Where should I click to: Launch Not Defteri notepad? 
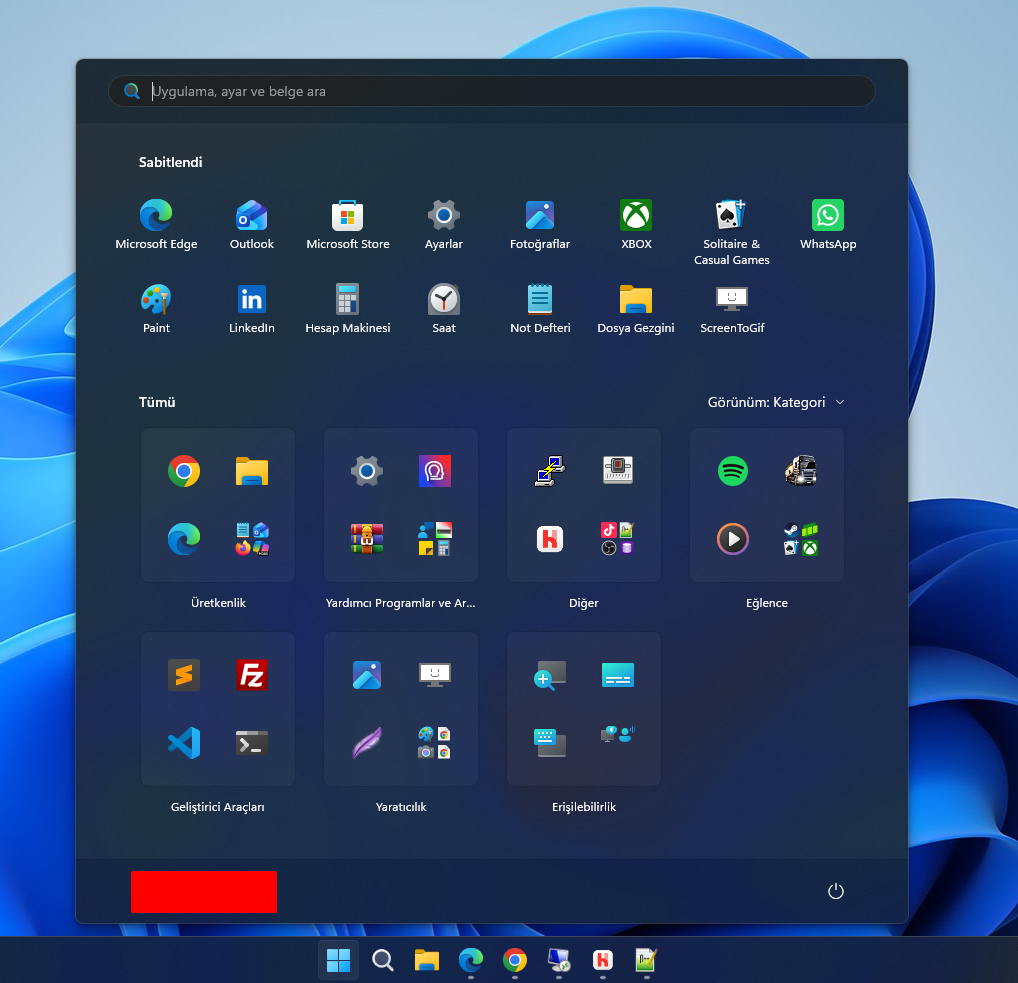tap(540, 309)
